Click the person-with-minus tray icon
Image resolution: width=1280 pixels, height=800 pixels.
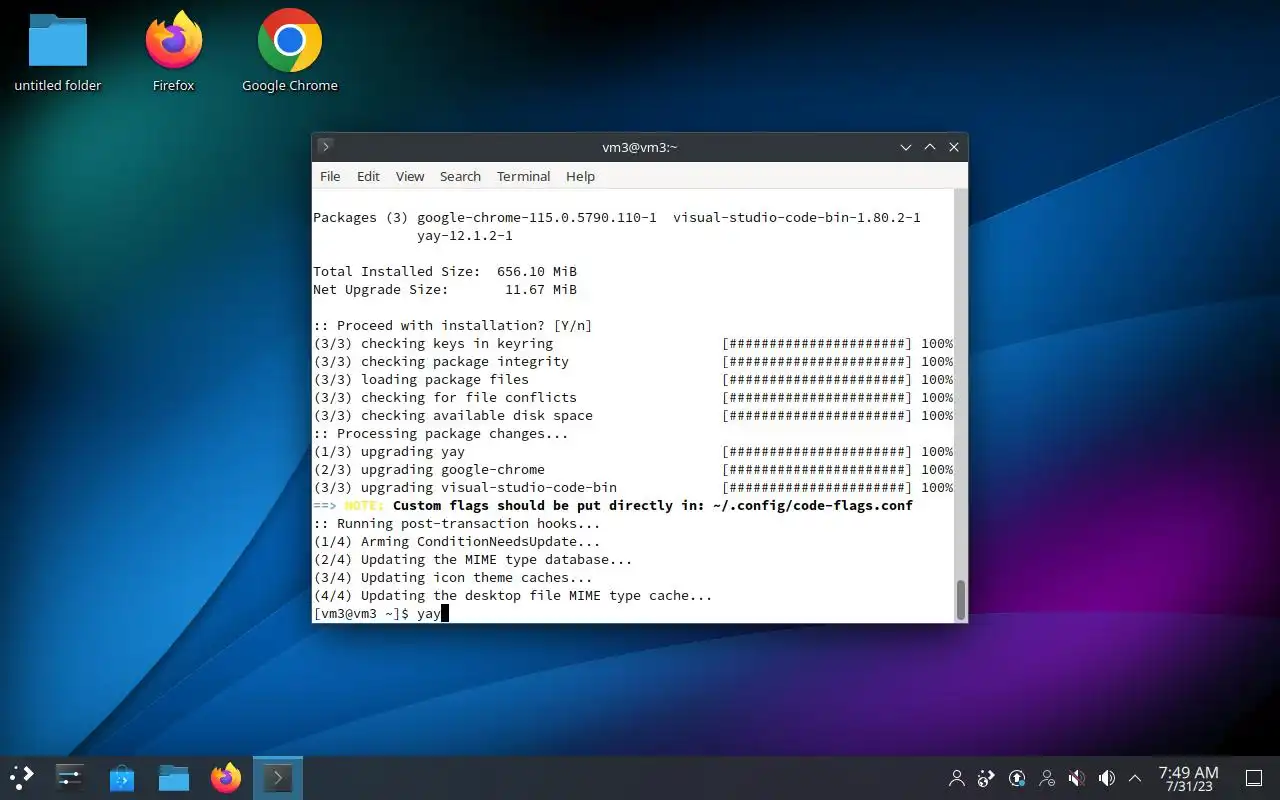(1047, 777)
